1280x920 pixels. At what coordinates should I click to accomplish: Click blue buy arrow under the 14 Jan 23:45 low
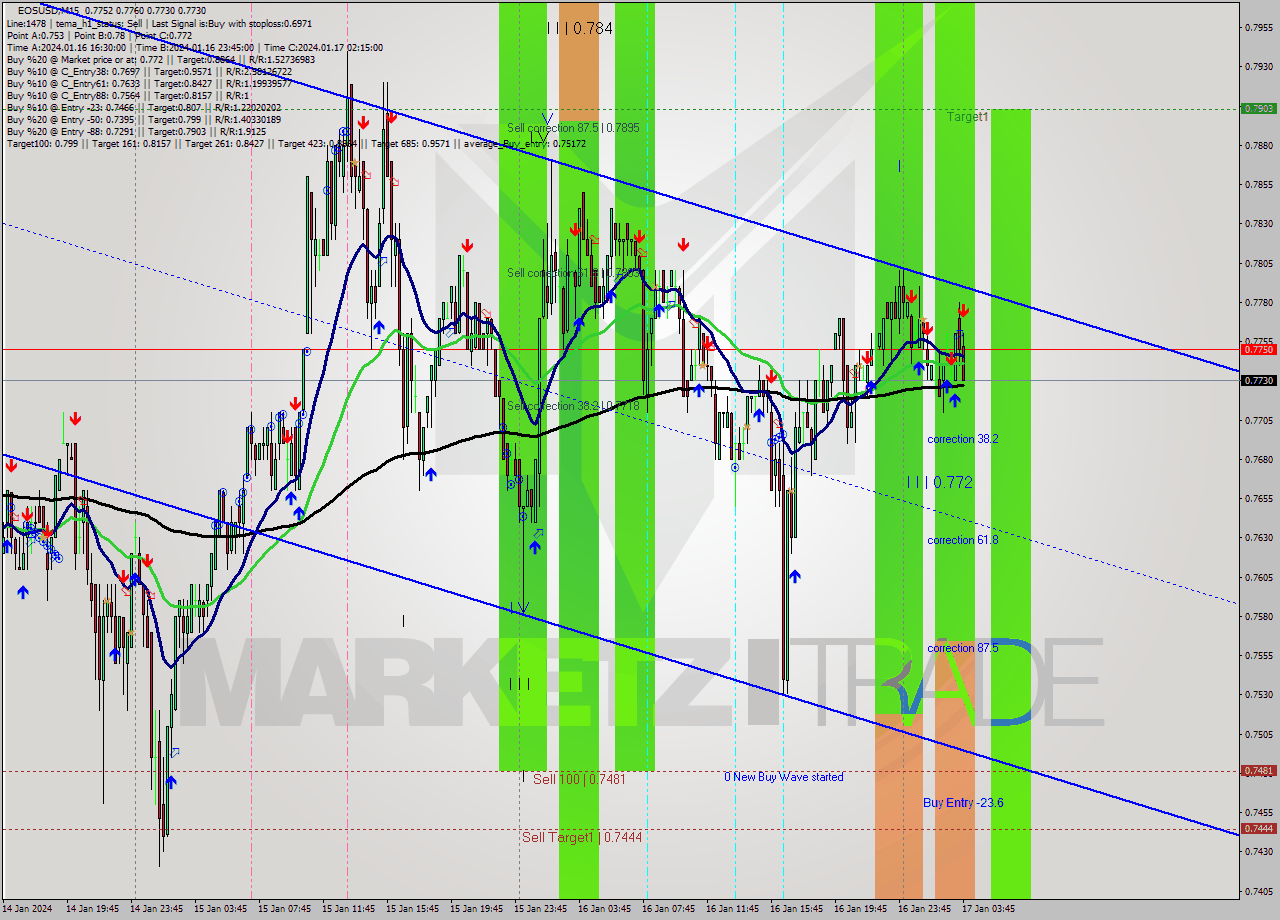coord(171,782)
